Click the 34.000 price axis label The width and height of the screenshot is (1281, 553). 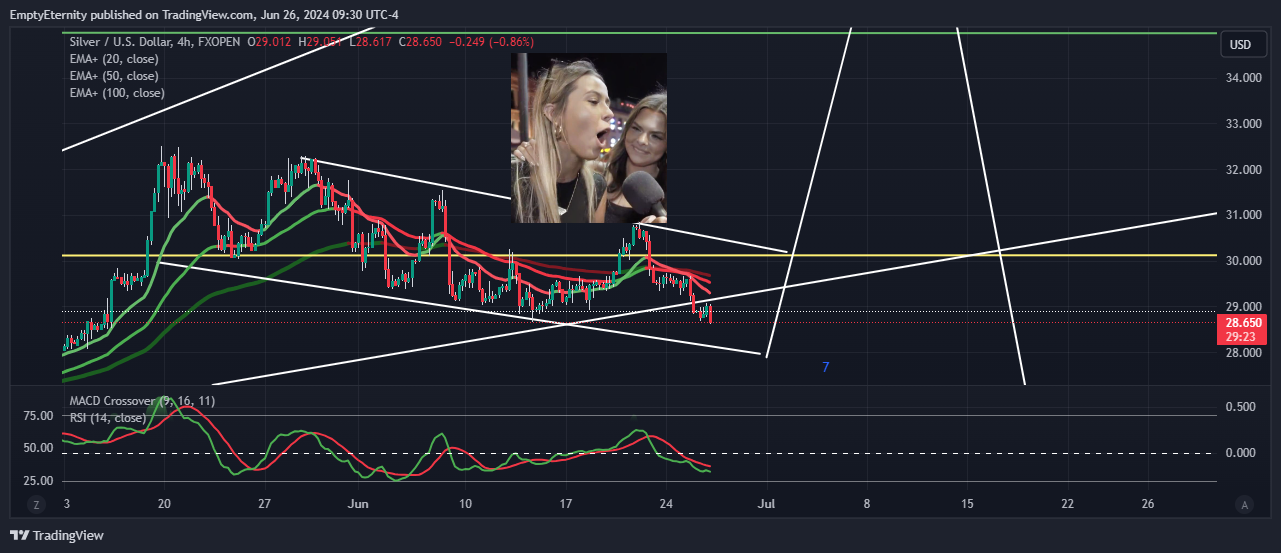pyautogui.click(x=1244, y=78)
